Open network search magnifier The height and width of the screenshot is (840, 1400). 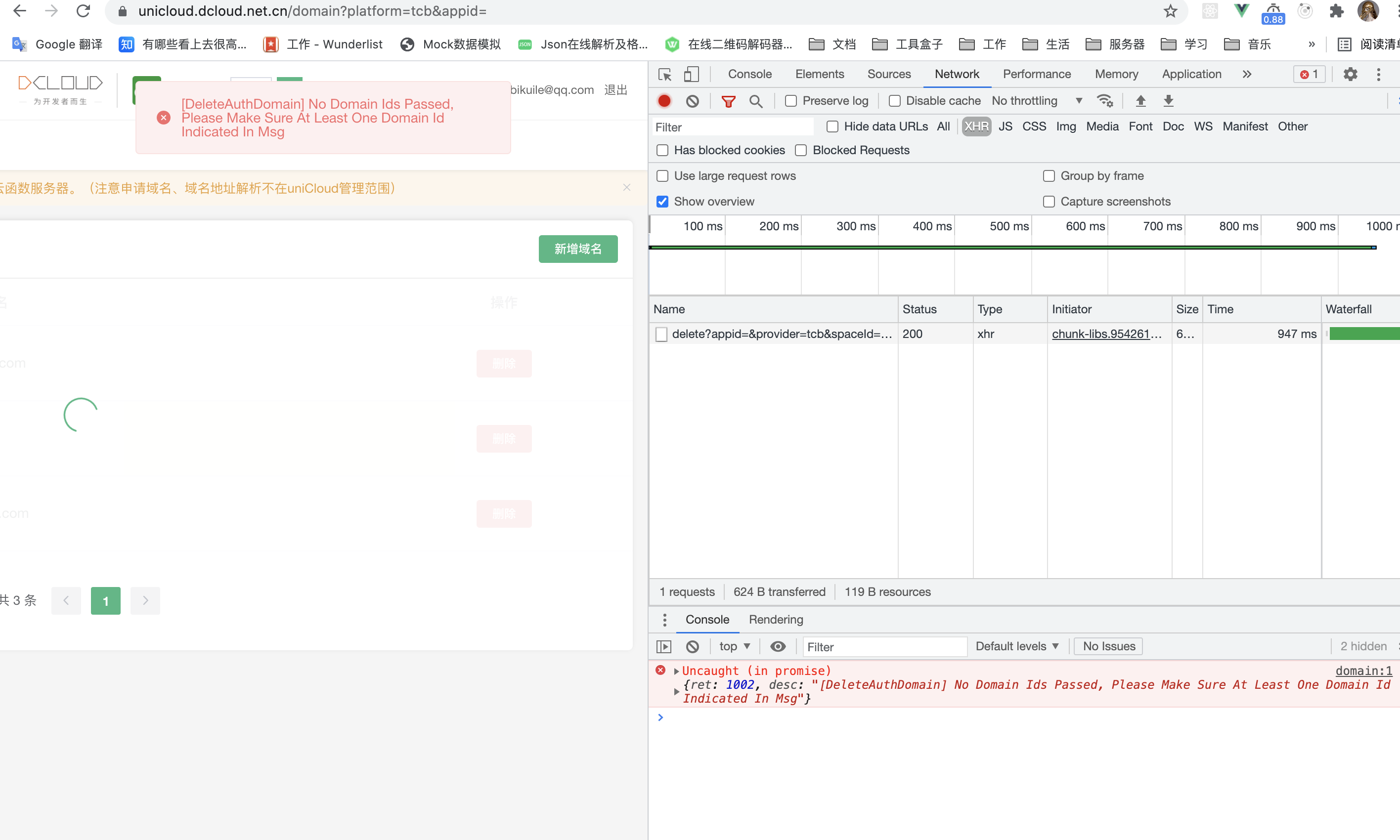click(x=755, y=101)
